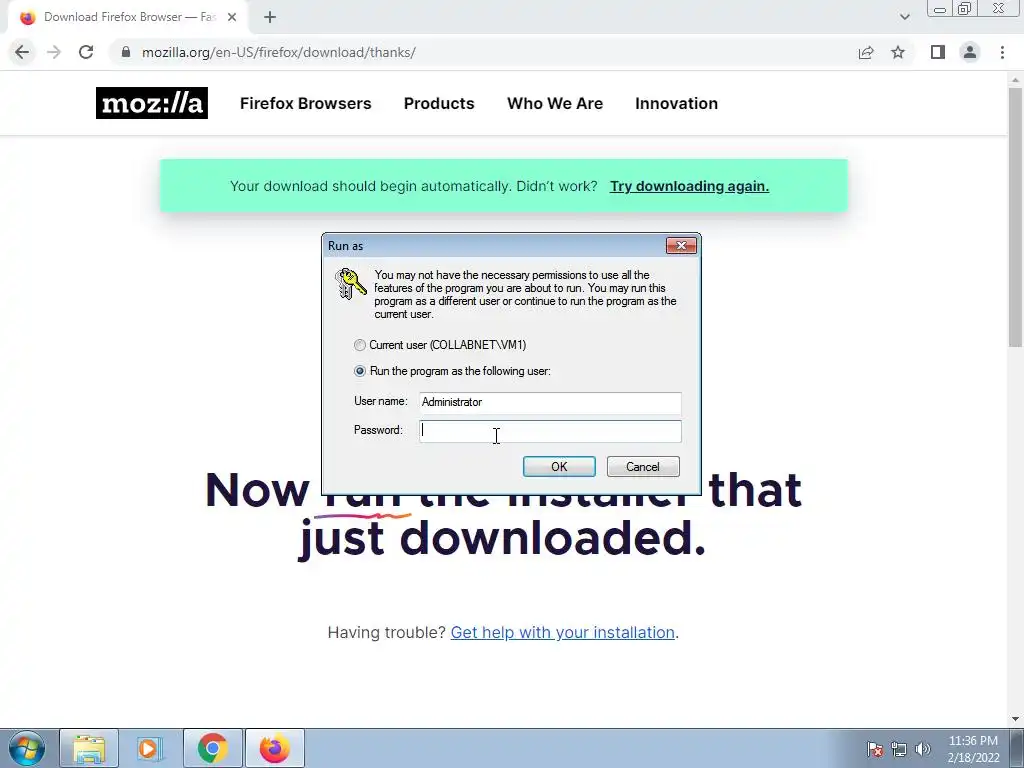Image resolution: width=1024 pixels, height=768 pixels.
Task: Cancel the Run as dialog
Action: [x=643, y=466]
